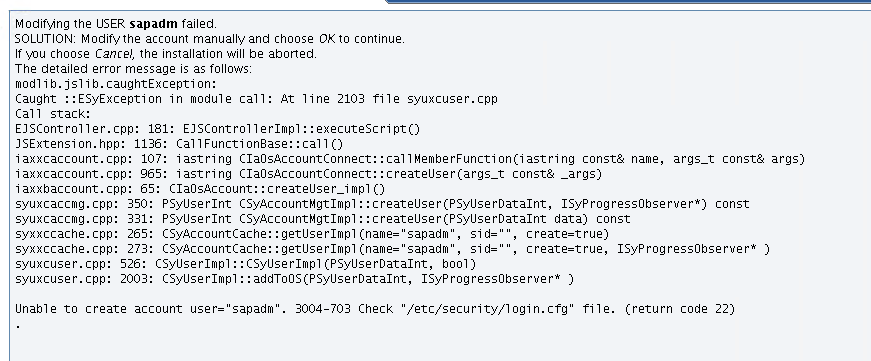The width and height of the screenshot is (871, 361).
Task: Click the bold sapadm username in first line
Action: coord(153,24)
